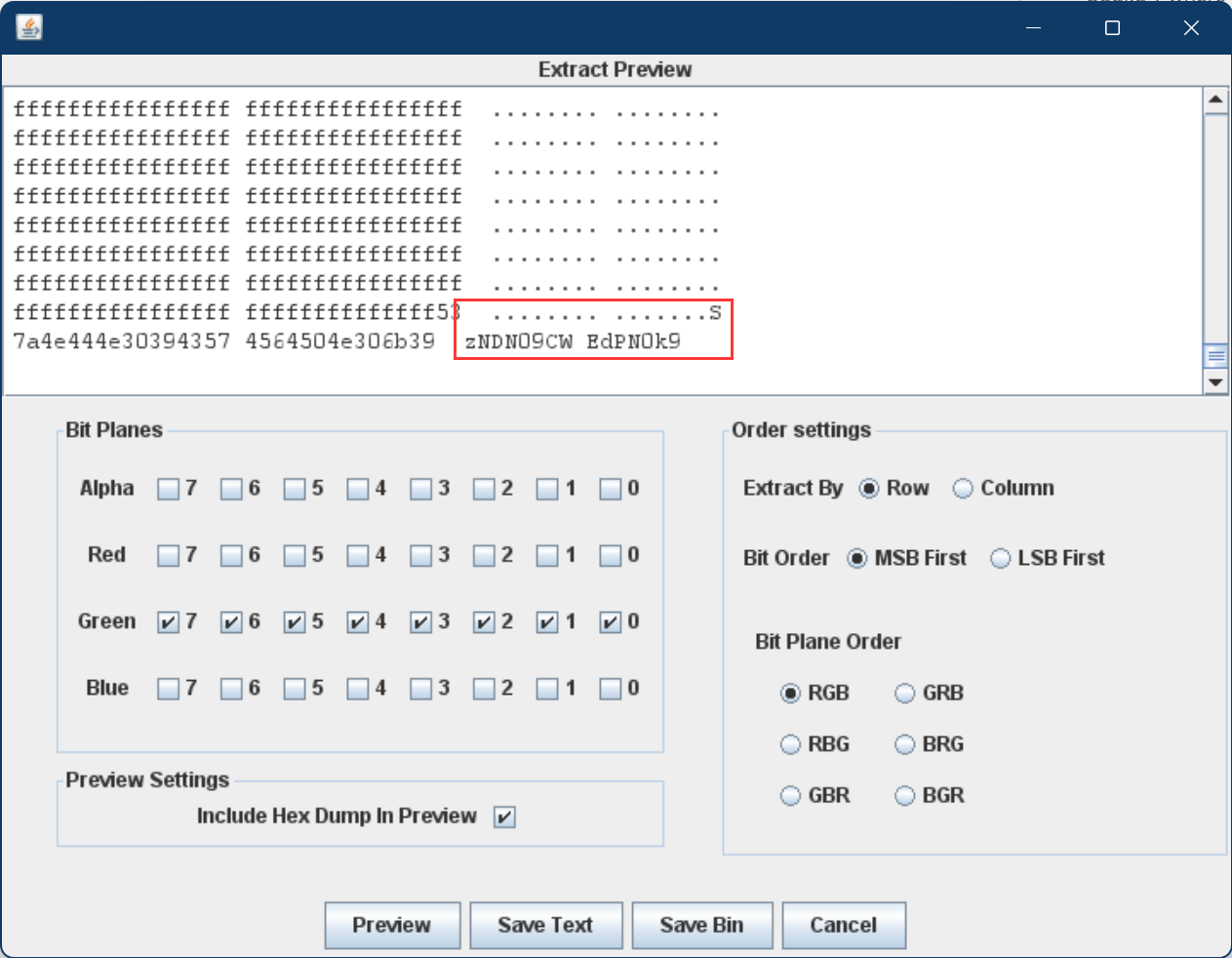The width and height of the screenshot is (1232, 958).
Task: Untick Green bit plane 3
Action: [x=420, y=621]
